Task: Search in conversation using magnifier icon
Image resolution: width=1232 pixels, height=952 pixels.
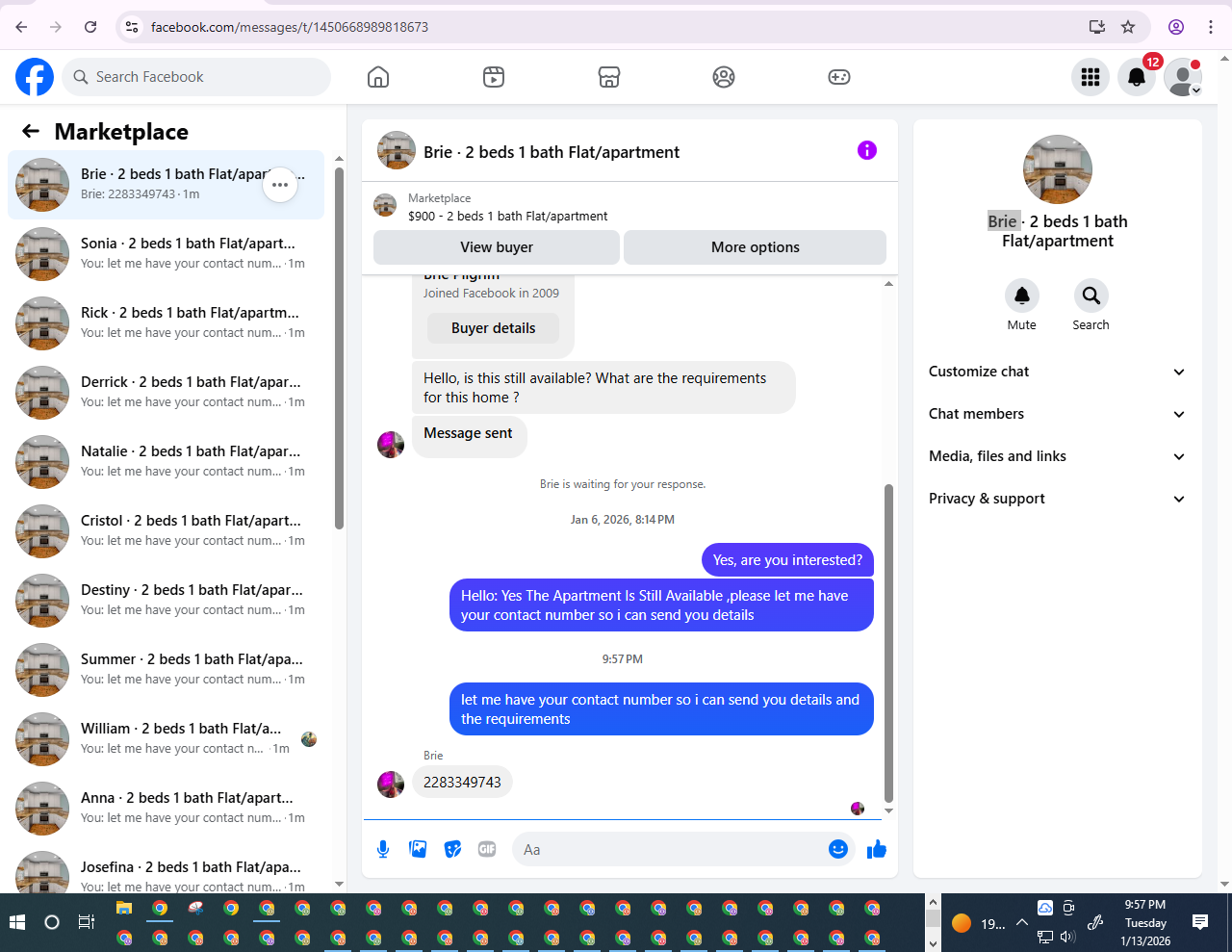Action: tap(1091, 296)
